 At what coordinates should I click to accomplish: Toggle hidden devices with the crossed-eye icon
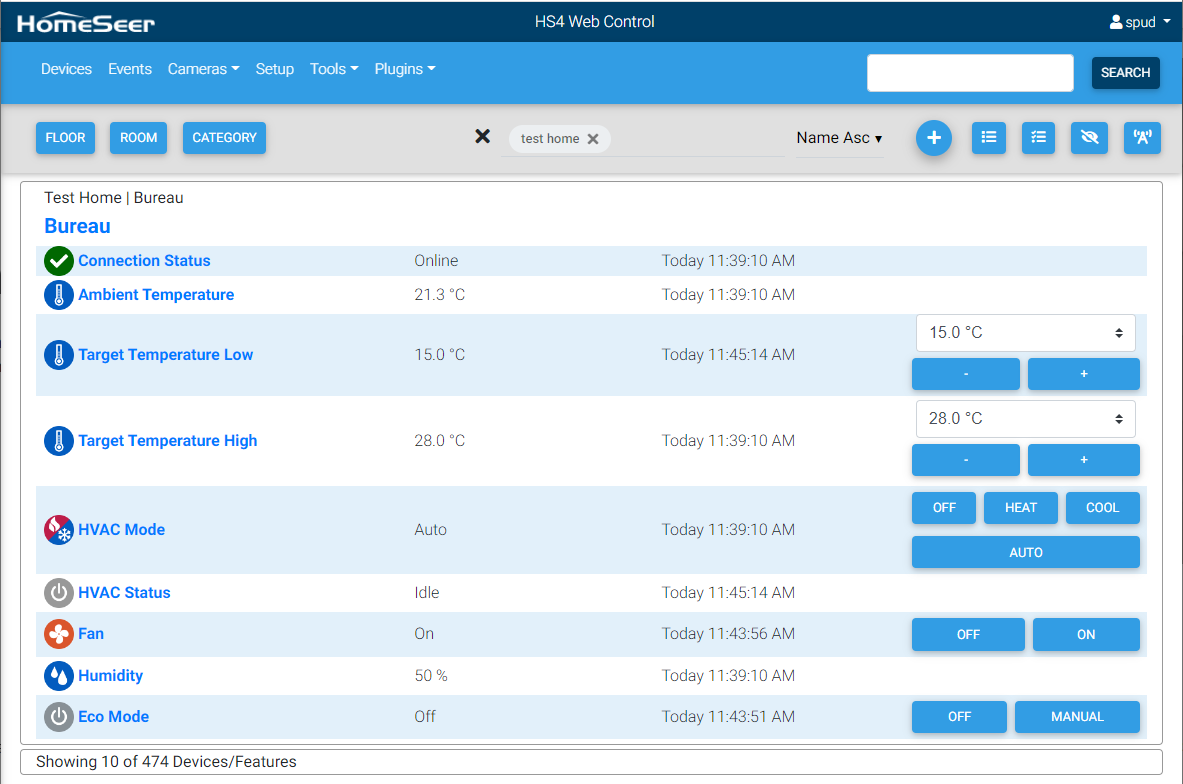click(1089, 138)
